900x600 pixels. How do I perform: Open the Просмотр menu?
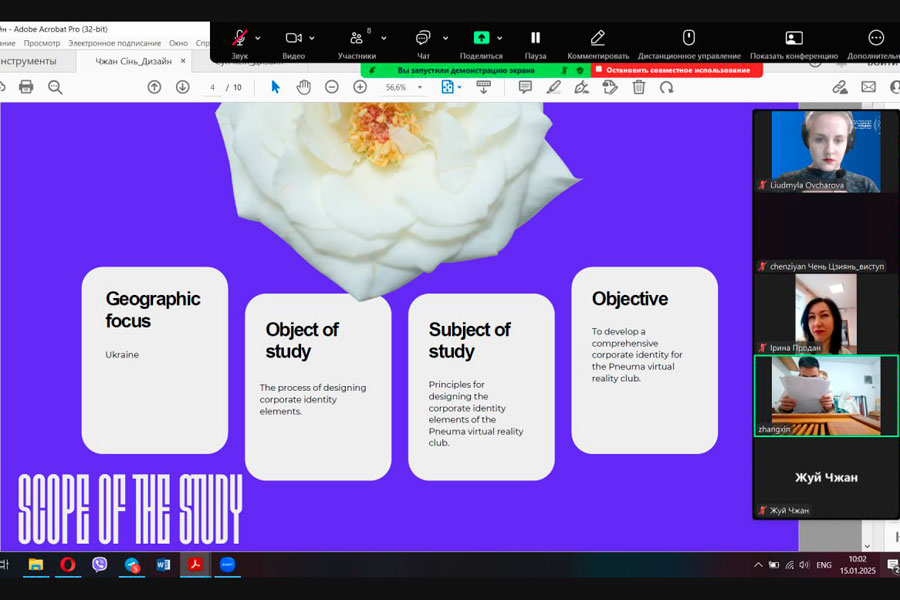pyautogui.click(x=42, y=43)
